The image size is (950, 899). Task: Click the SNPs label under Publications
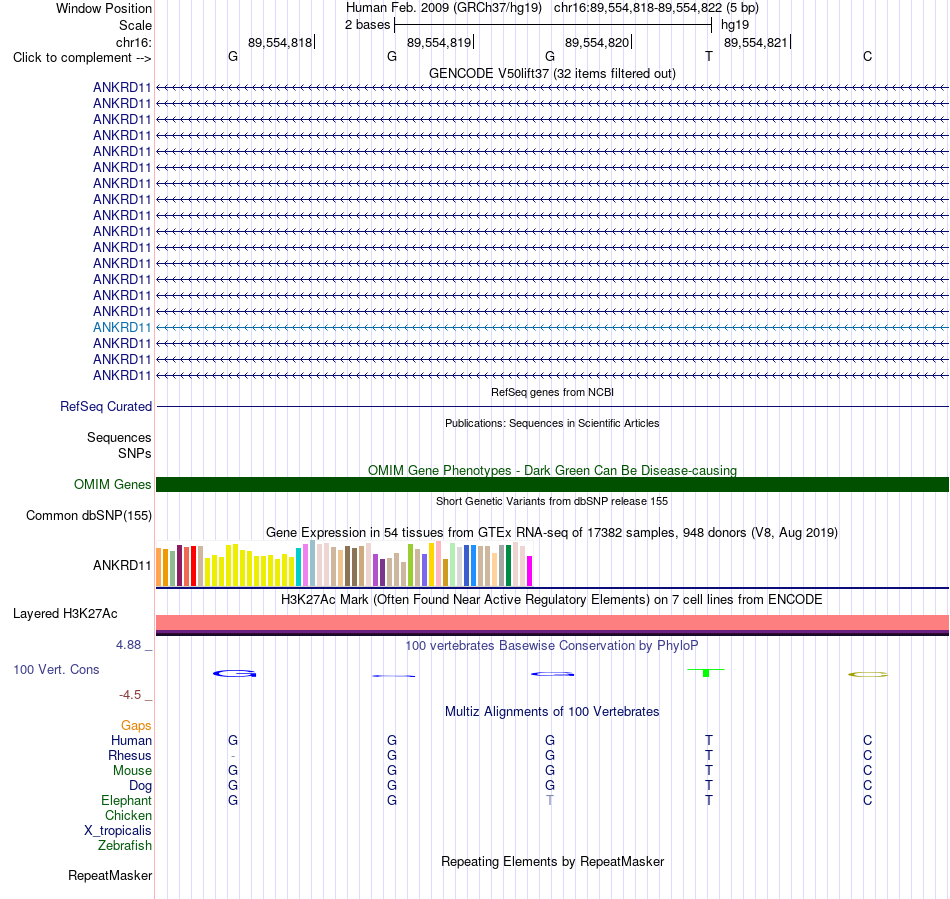(135, 453)
